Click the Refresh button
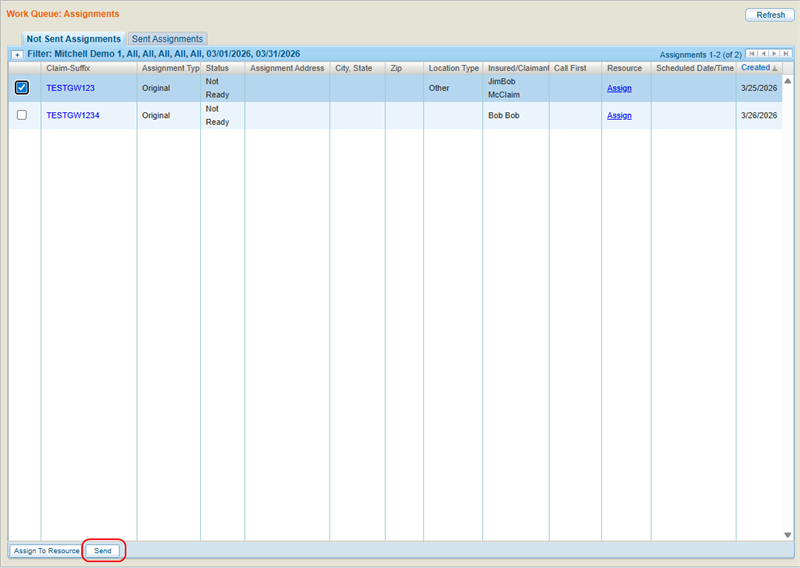 770,15
